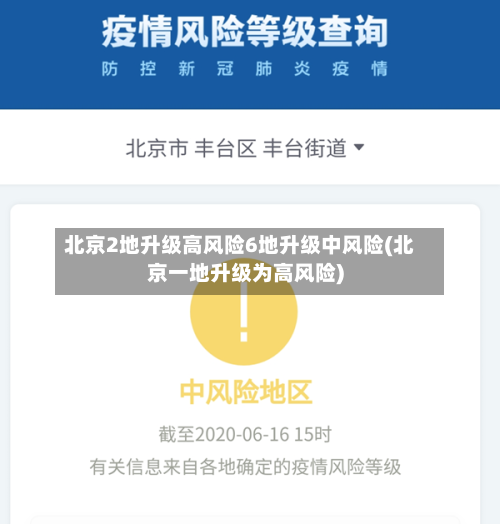
Task: Expand the location dropdown arrow
Action: 359,147
